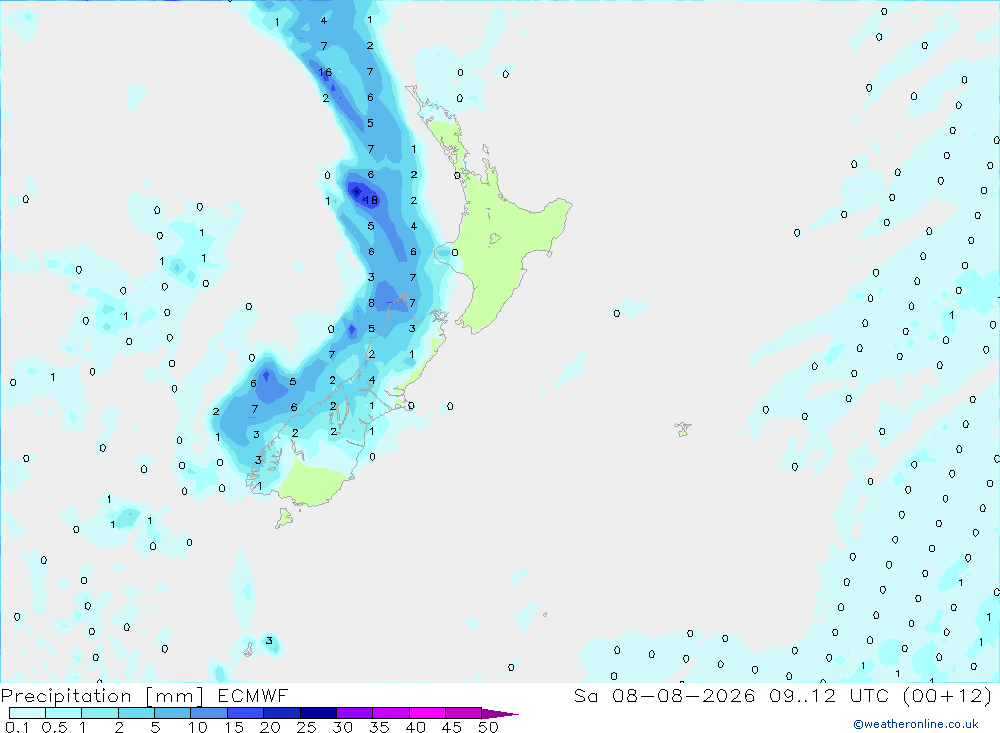The image size is (1000, 733).
Task: Pick the 15–20 mm legend color swatch
Action: [x=246, y=713]
